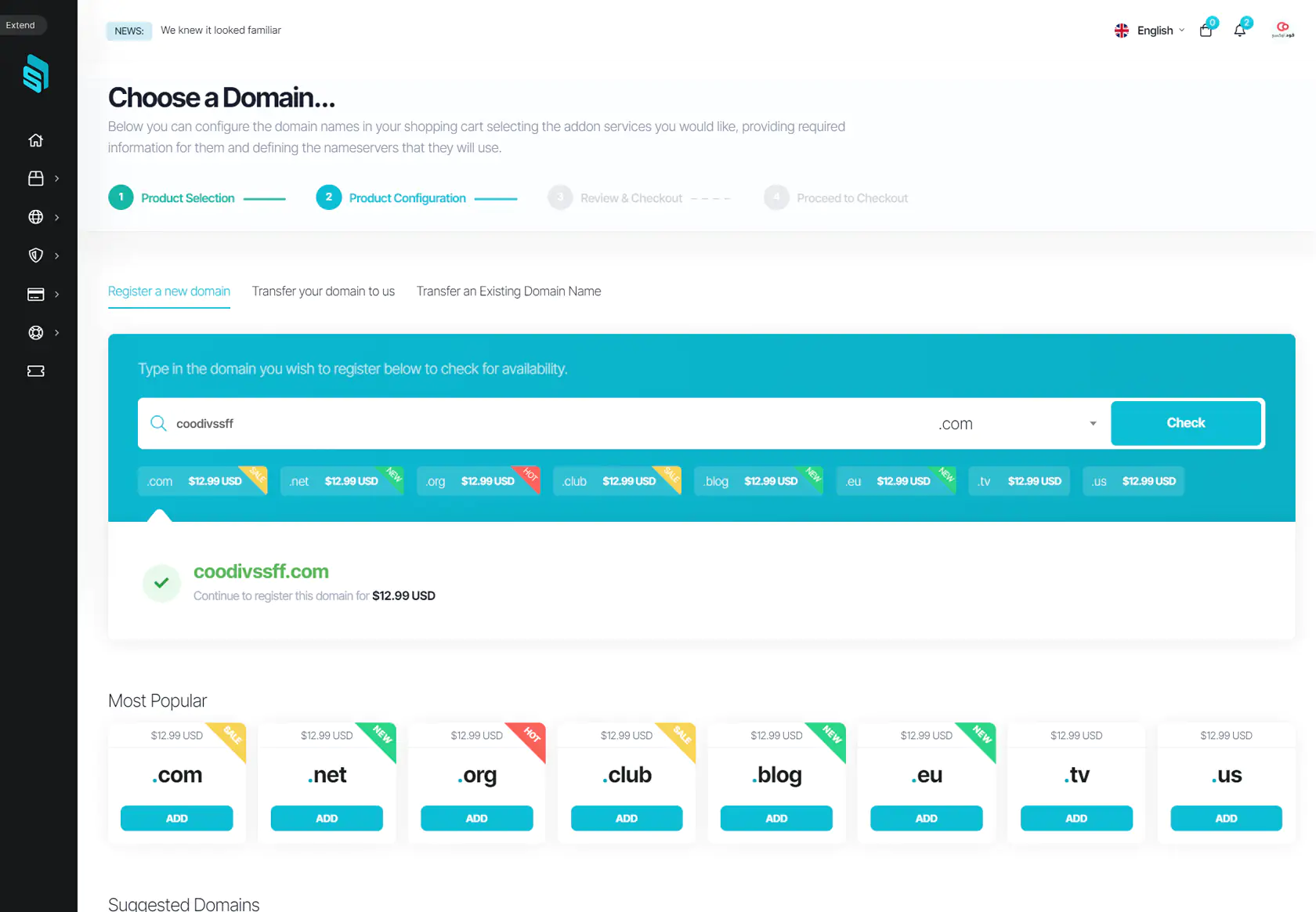Open the globe domains icon in sidebar
Image resolution: width=1316 pixels, height=912 pixels.
[35, 217]
